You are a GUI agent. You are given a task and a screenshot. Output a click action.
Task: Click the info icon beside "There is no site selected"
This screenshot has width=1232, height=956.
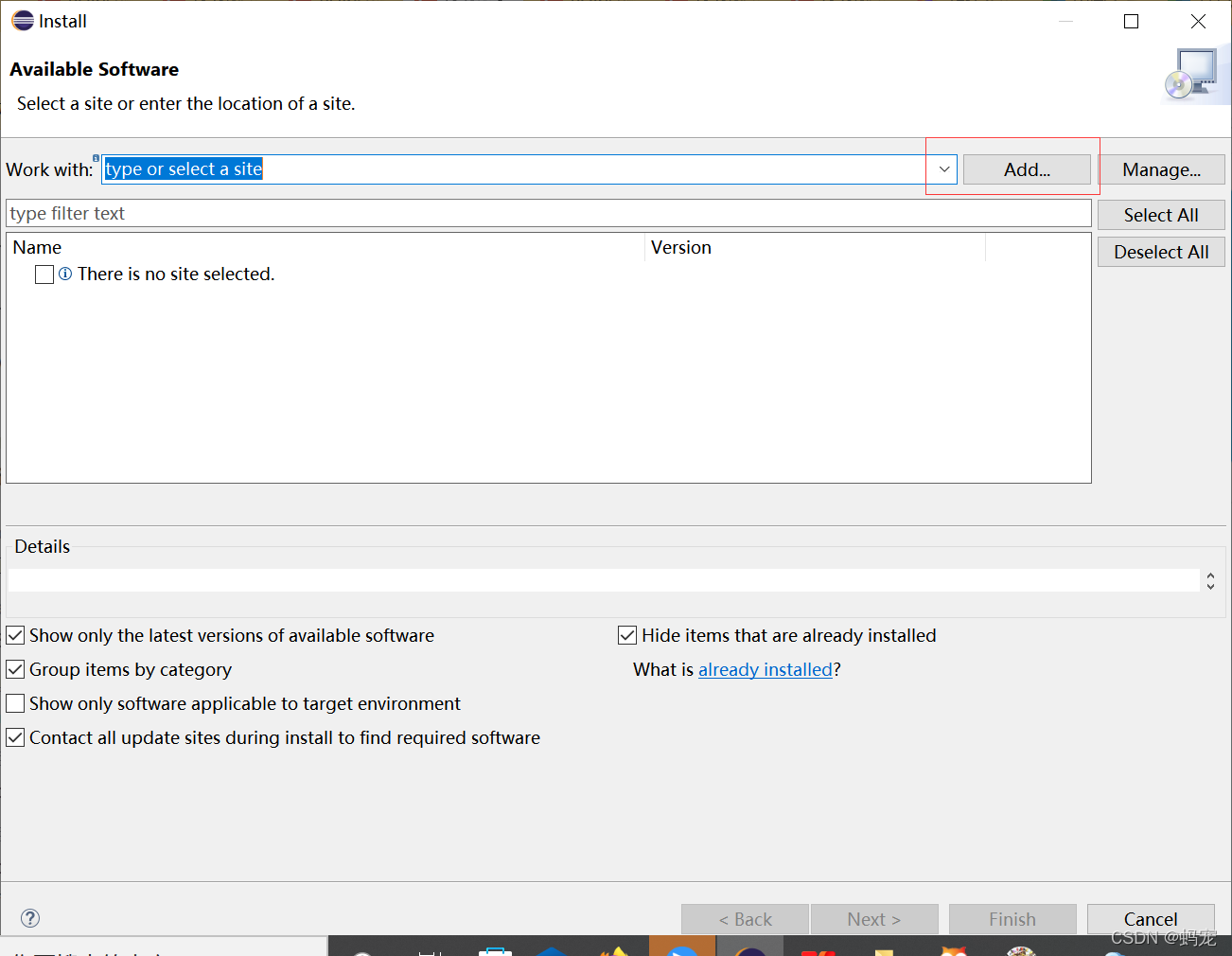click(63, 274)
